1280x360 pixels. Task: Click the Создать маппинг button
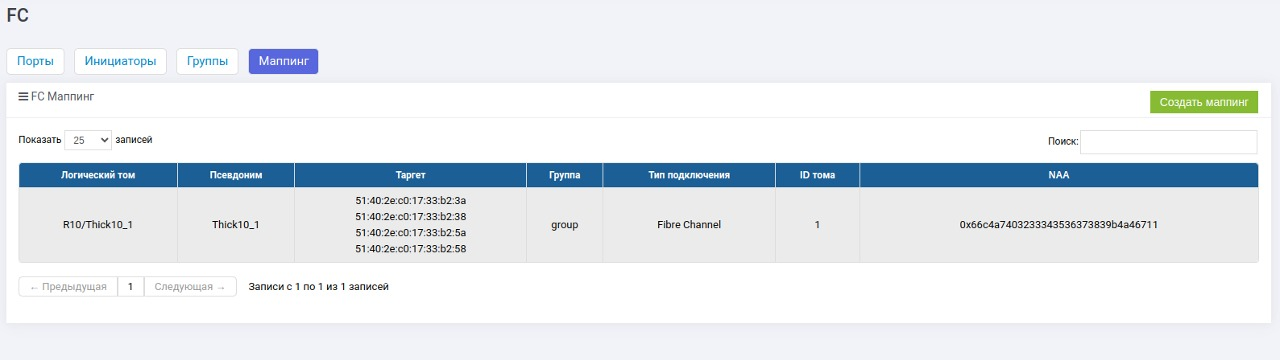click(x=1204, y=102)
